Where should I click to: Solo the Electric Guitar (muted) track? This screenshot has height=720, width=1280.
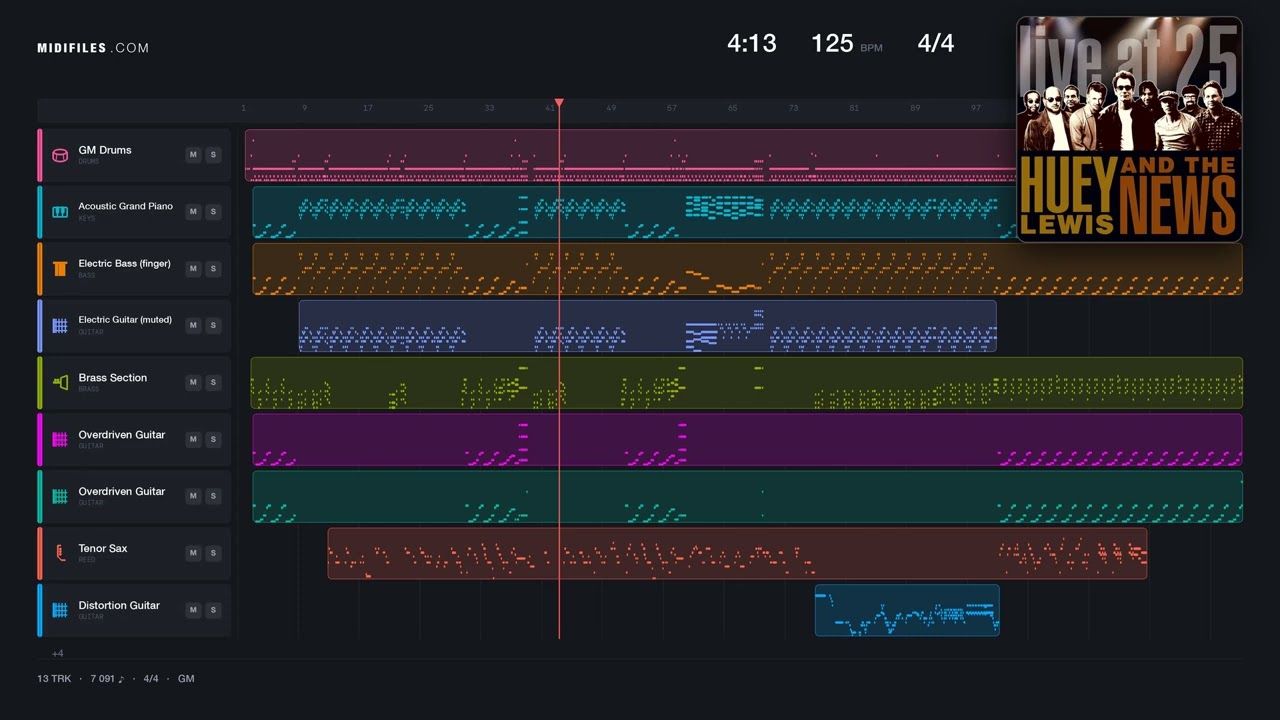point(213,326)
